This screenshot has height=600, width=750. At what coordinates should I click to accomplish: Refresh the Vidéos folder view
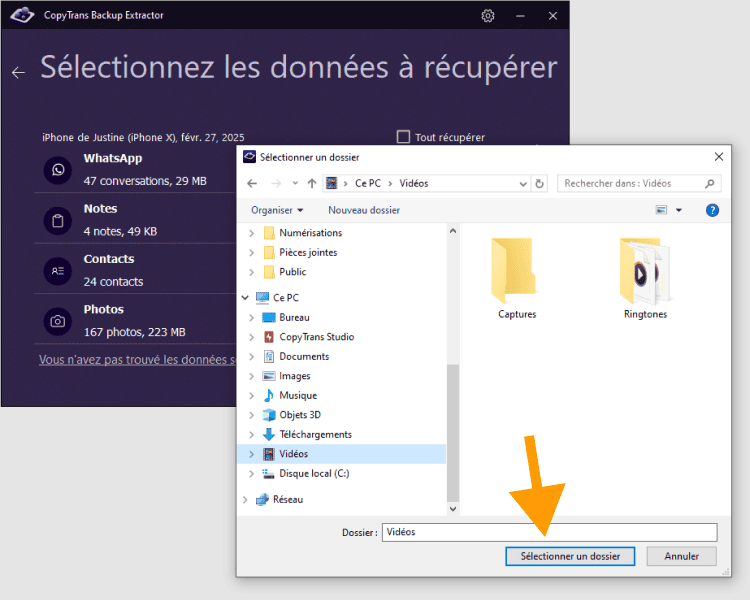tap(540, 183)
